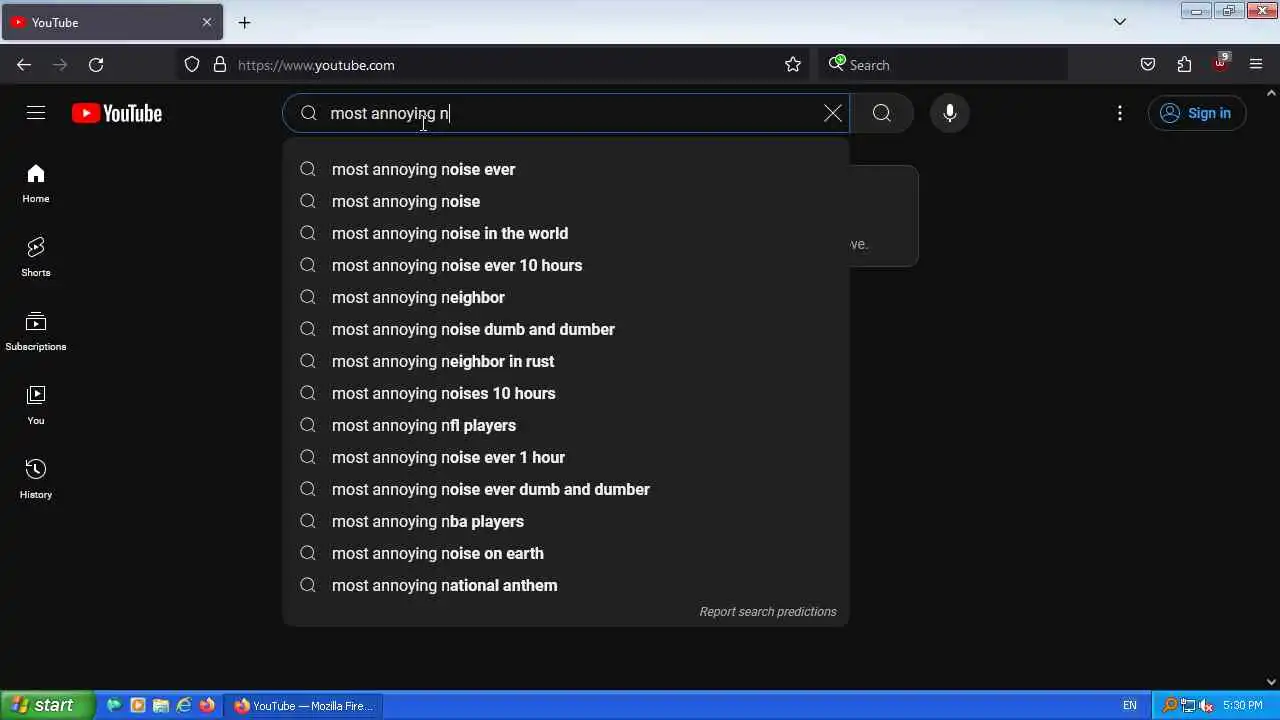Open a new tab with the plus
Image resolution: width=1280 pixels, height=720 pixels.
point(244,22)
